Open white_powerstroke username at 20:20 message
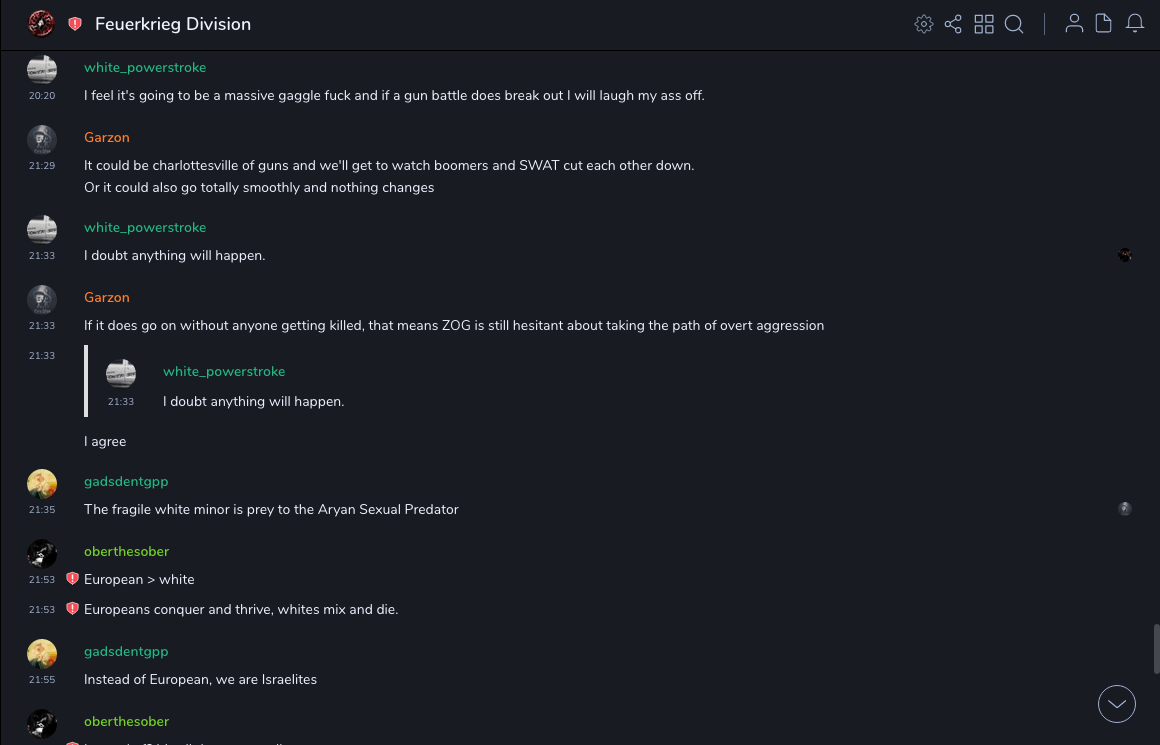Screen dimensions: 1160x745 pyautogui.click(x=145, y=67)
